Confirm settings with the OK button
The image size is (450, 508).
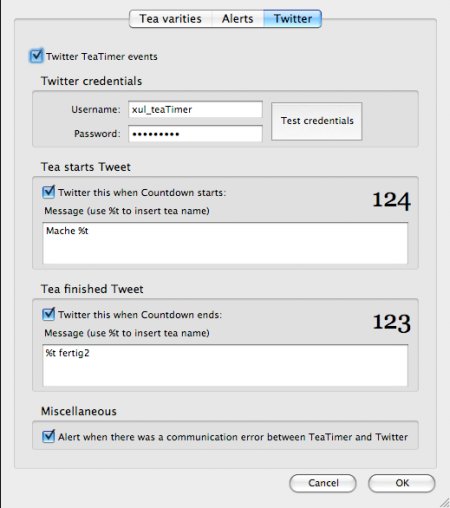click(402, 483)
